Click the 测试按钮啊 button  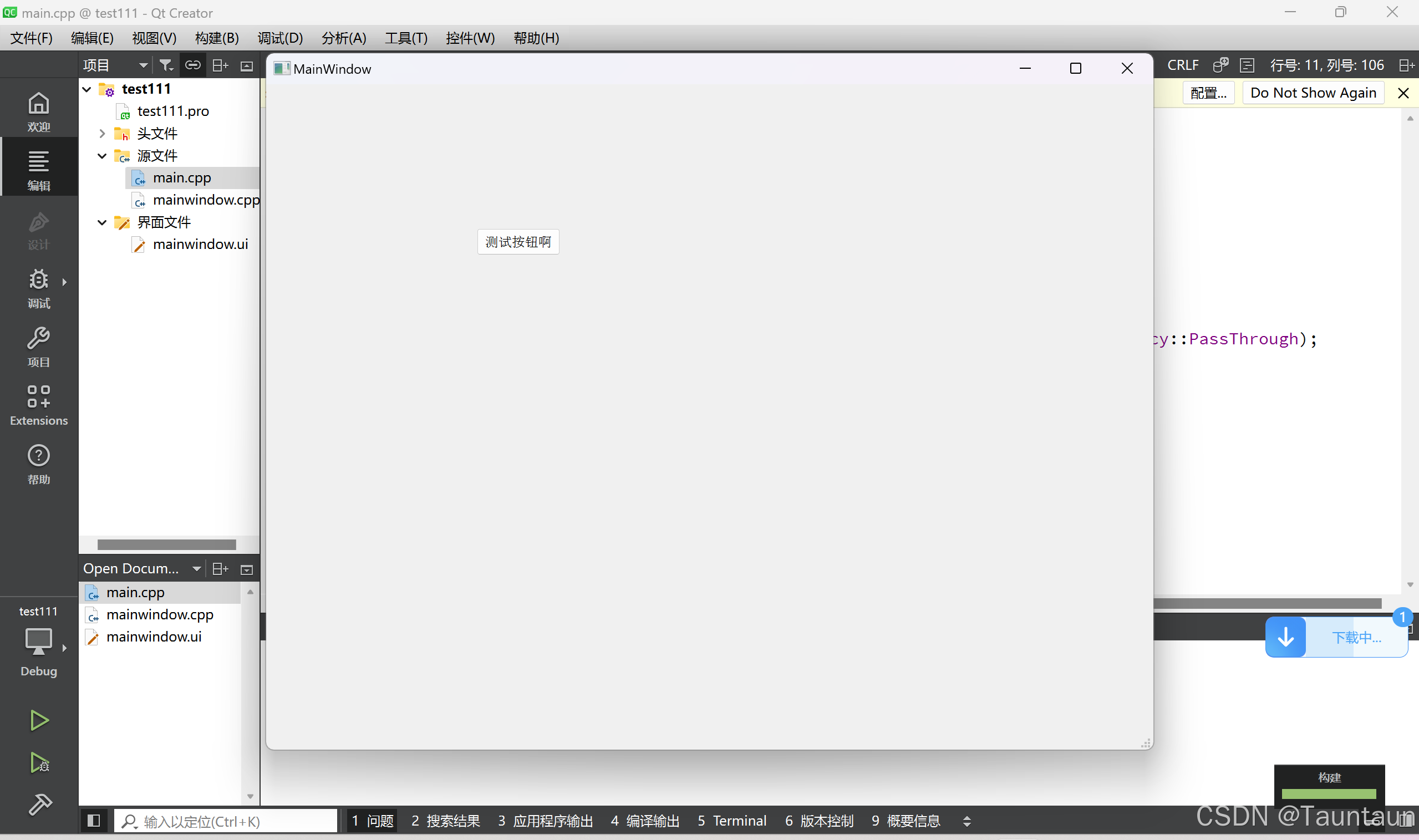point(518,242)
